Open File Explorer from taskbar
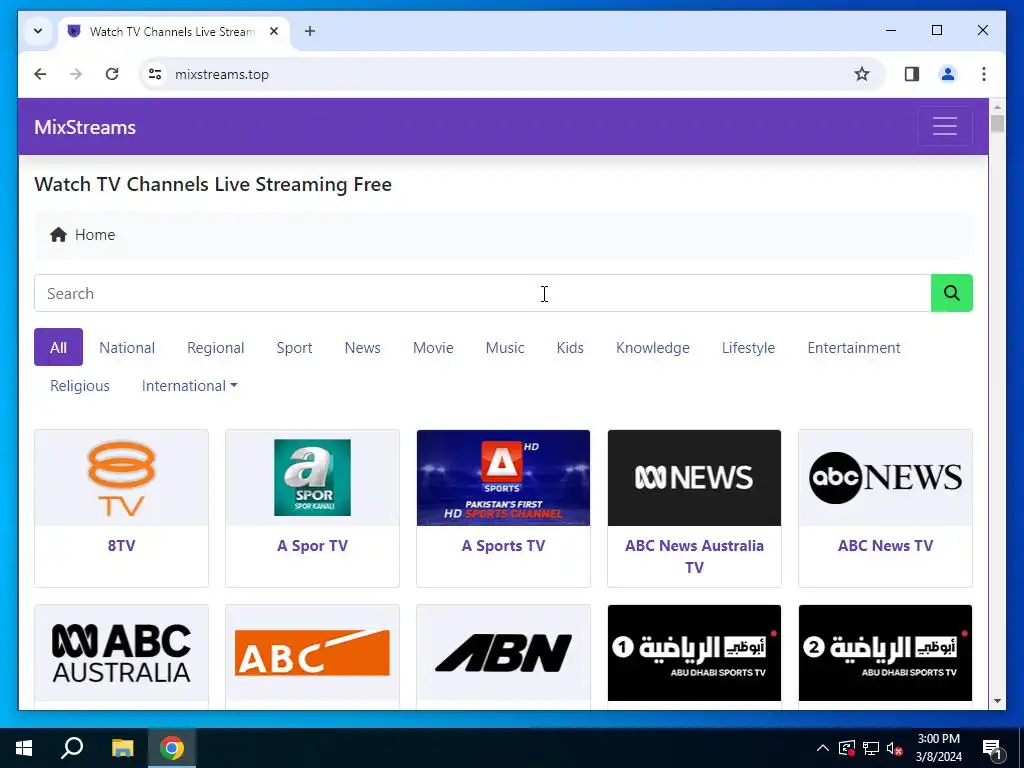Image resolution: width=1024 pixels, height=768 pixels. coord(122,748)
